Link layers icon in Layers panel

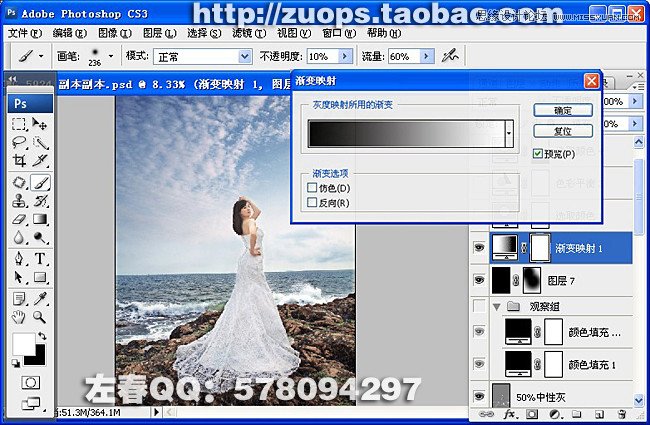[486, 414]
